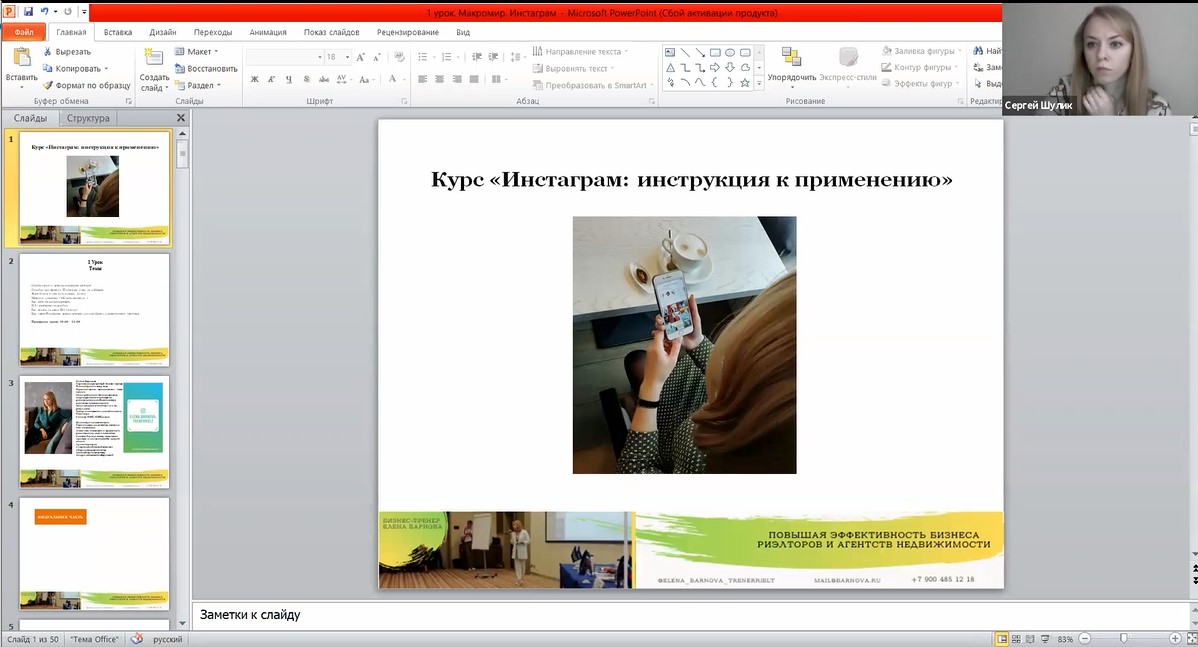1198x647 pixels.
Task: Activate Format Painter (Формат по образцу)
Action: pyautogui.click(x=86, y=86)
